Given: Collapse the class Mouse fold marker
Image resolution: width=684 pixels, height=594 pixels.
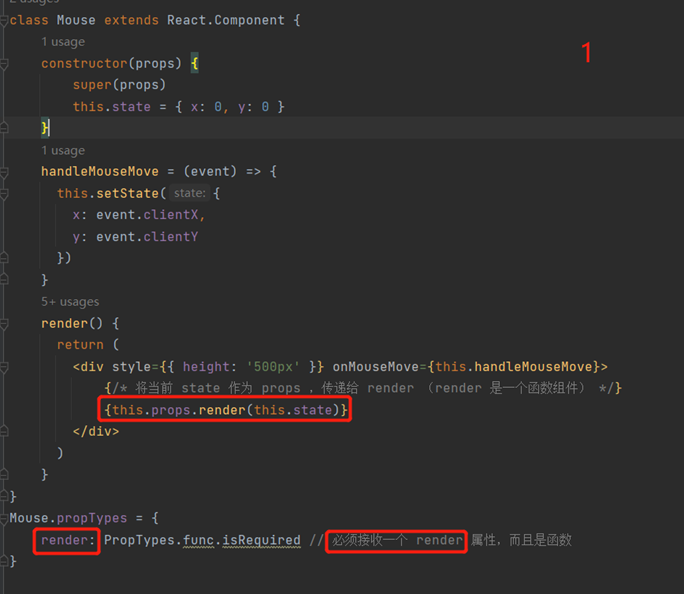Looking at the screenshot, I should point(4,21).
